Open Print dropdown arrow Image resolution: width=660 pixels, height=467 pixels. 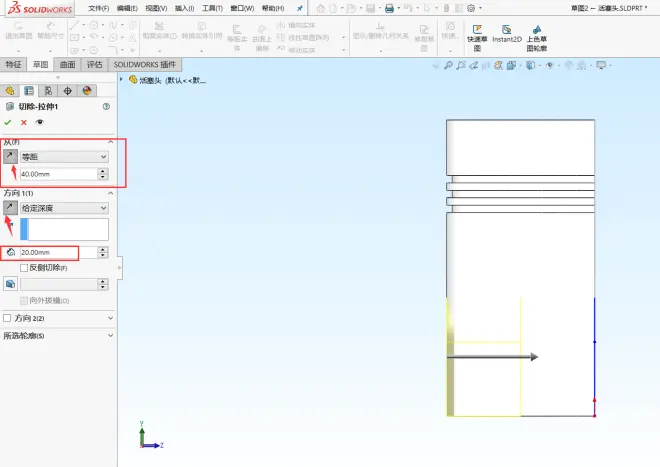399,8
